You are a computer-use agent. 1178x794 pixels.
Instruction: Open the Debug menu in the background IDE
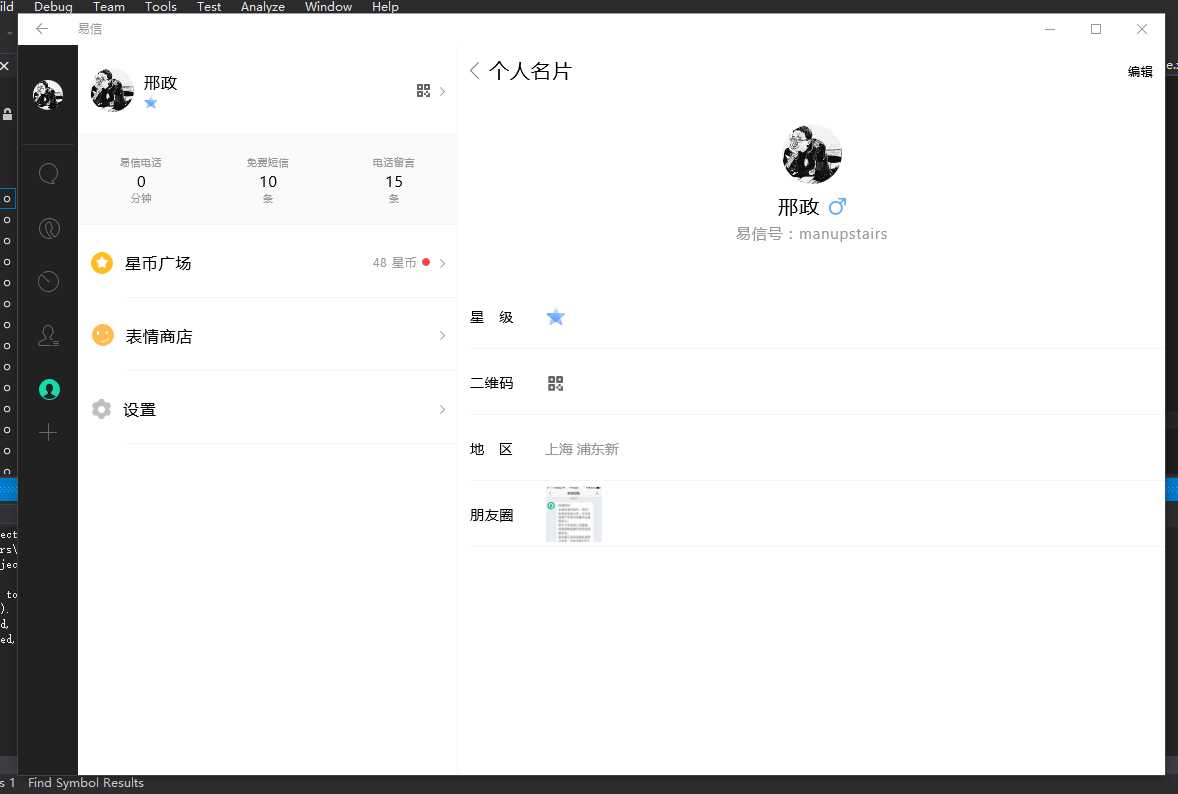(x=53, y=7)
